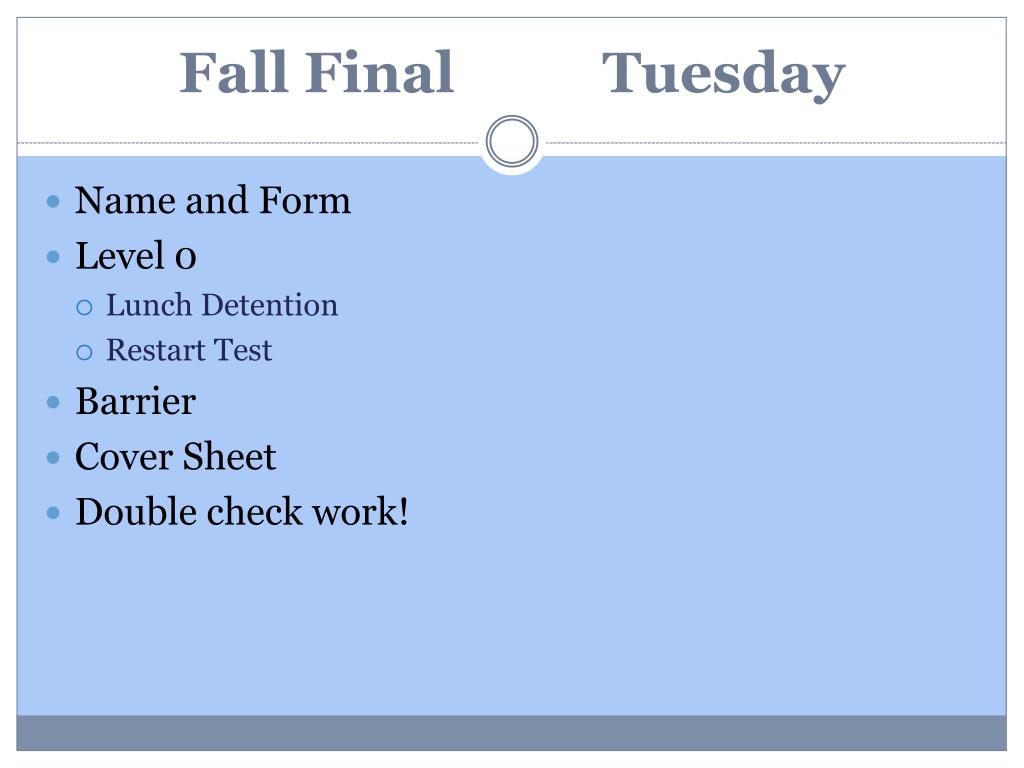The width and height of the screenshot is (1024, 768).
Task: Click the bullet before Double check work!
Action: 54,513
